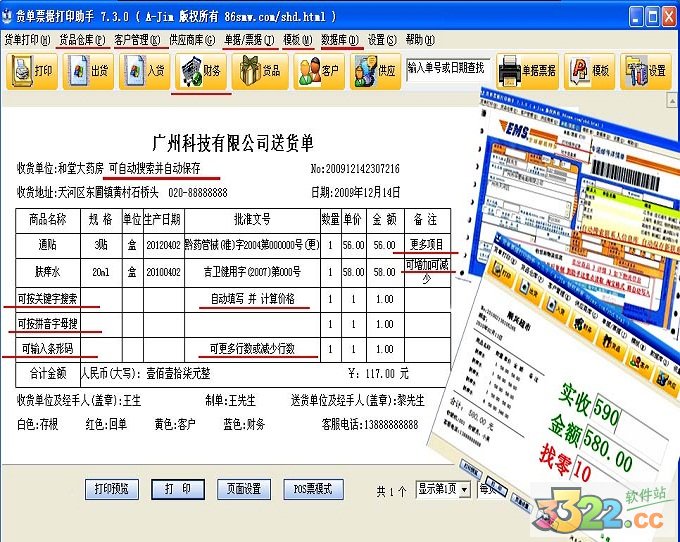Click the POS票模式 button

pyautogui.click(x=313, y=489)
